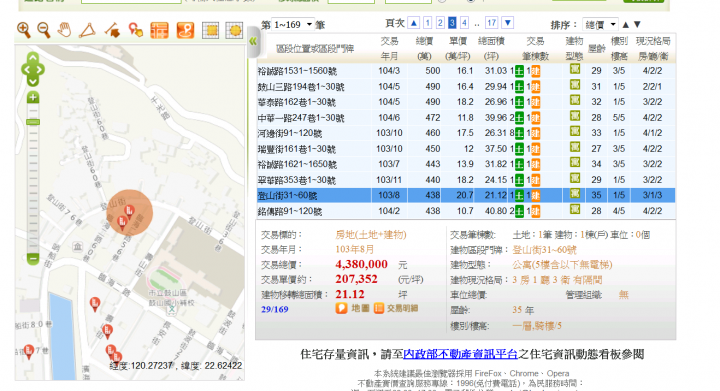
Task: Open the 內政部不動產資訊平台 hyperlink
Action: pos(461,354)
